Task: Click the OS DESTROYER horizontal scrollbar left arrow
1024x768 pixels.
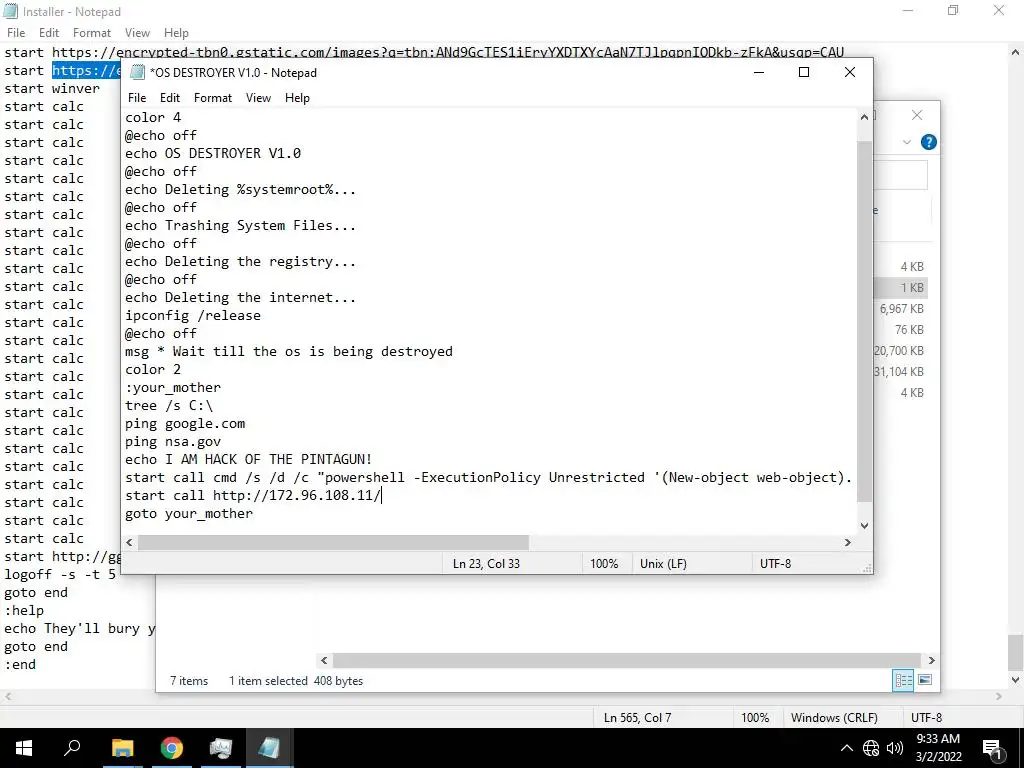Action: pyautogui.click(x=129, y=543)
